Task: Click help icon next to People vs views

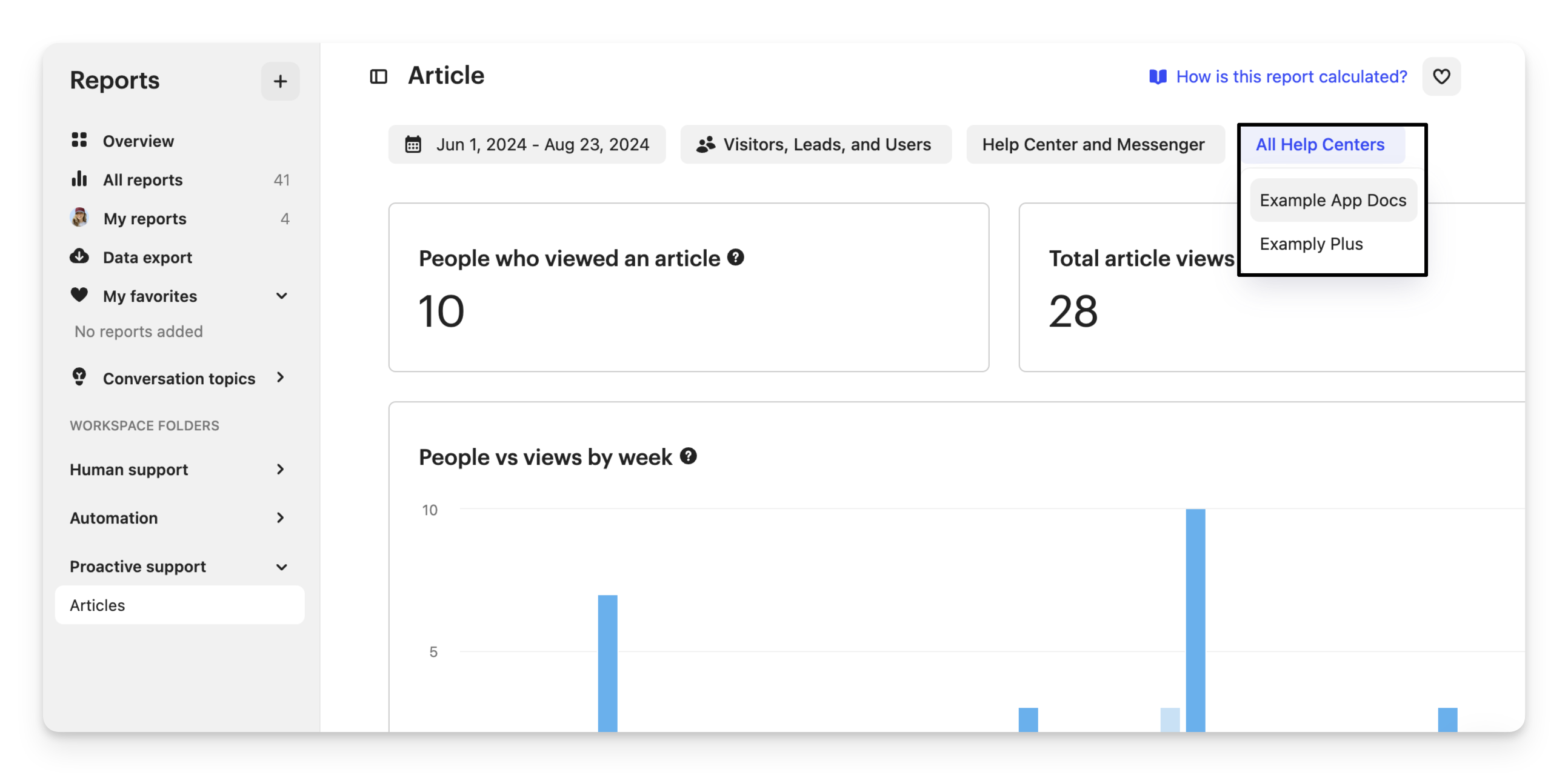Action: click(x=688, y=456)
